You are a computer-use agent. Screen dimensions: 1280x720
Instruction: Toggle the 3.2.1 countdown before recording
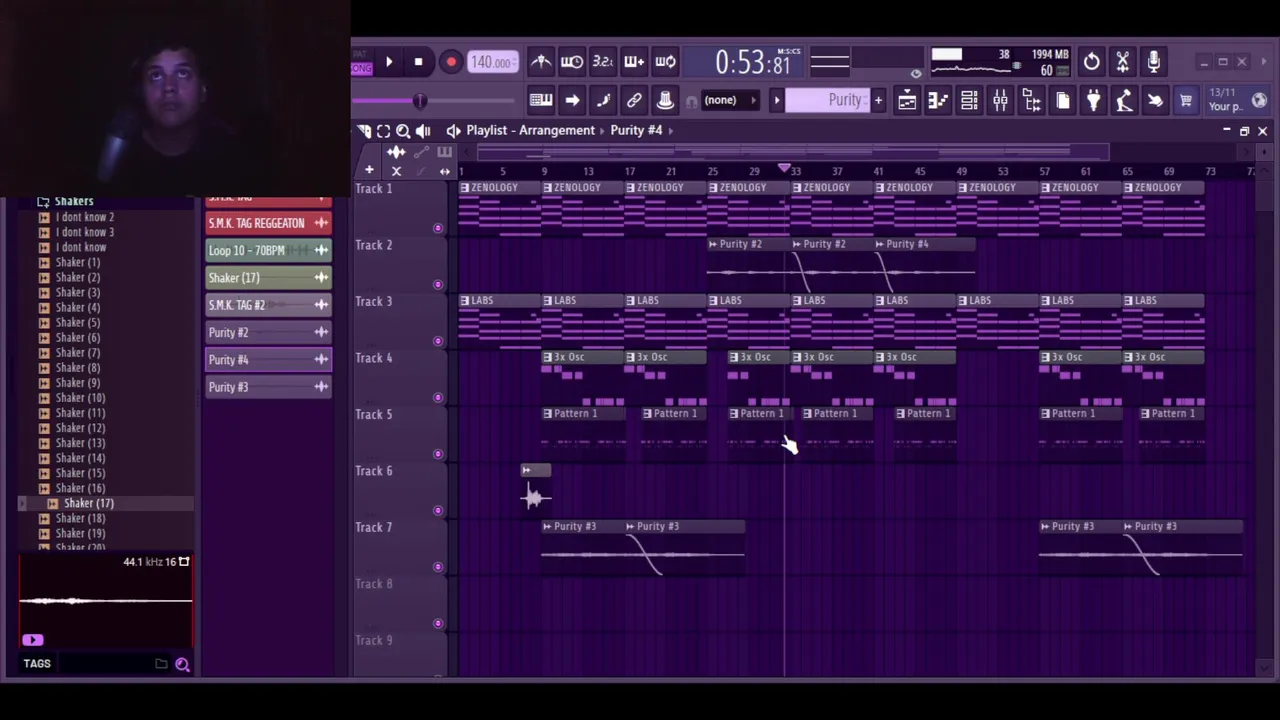(603, 62)
